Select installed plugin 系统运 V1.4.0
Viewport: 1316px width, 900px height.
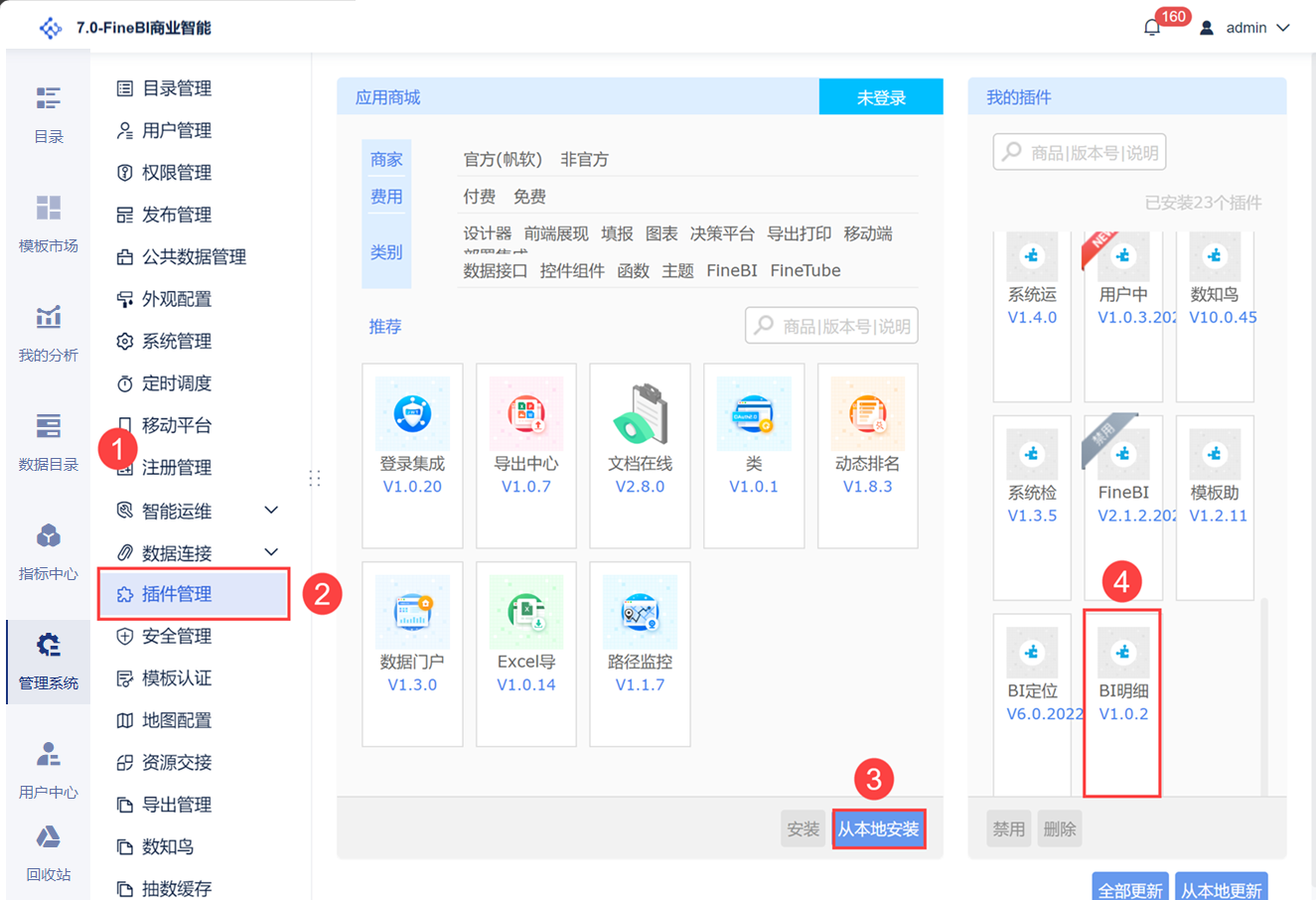pos(1032,317)
